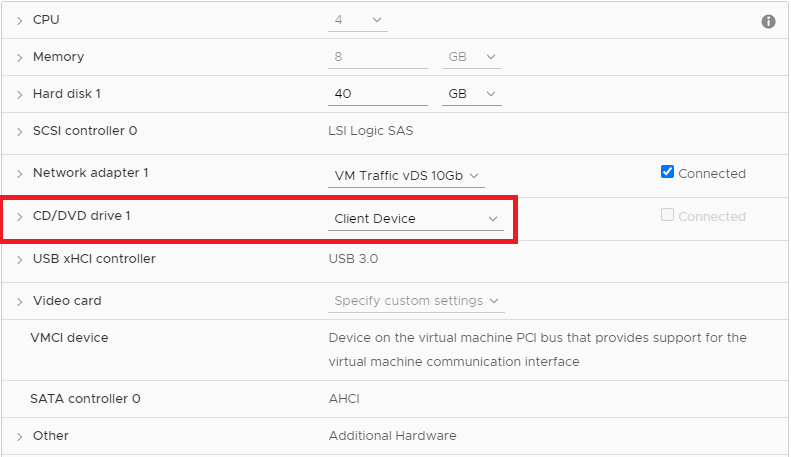Expand Network adapter 1 settings
This screenshot has height=457, width=791.
(x=19, y=174)
